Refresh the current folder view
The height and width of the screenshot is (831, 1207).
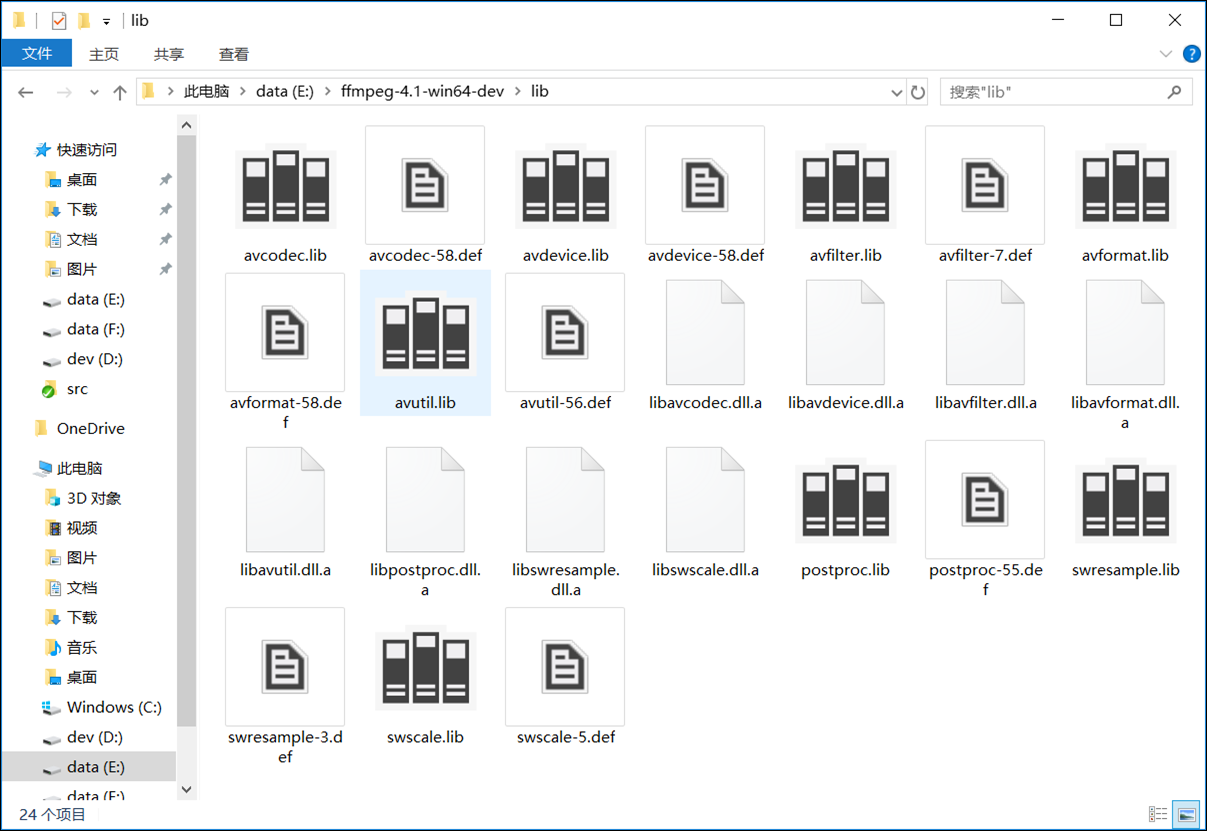coord(918,92)
